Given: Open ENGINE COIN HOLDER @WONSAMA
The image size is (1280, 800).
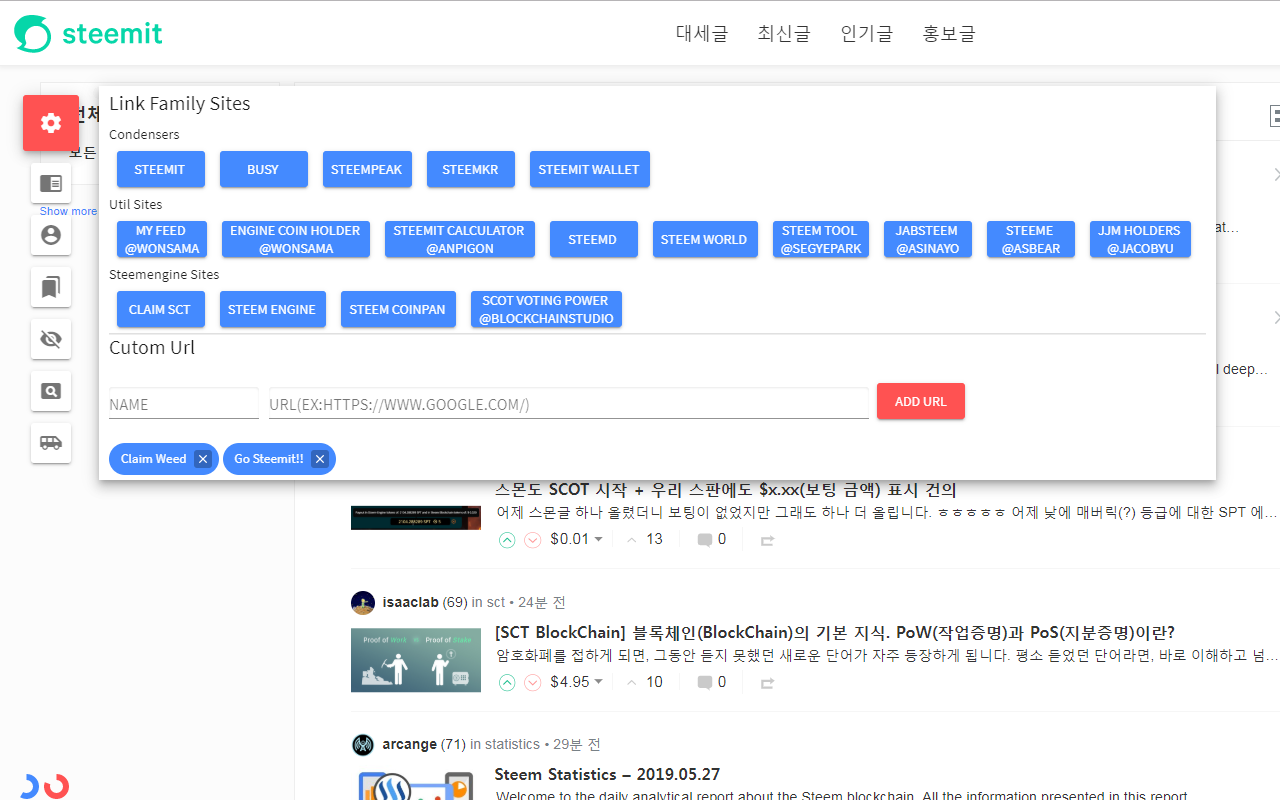Looking at the screenshot, I should point(296,239).
